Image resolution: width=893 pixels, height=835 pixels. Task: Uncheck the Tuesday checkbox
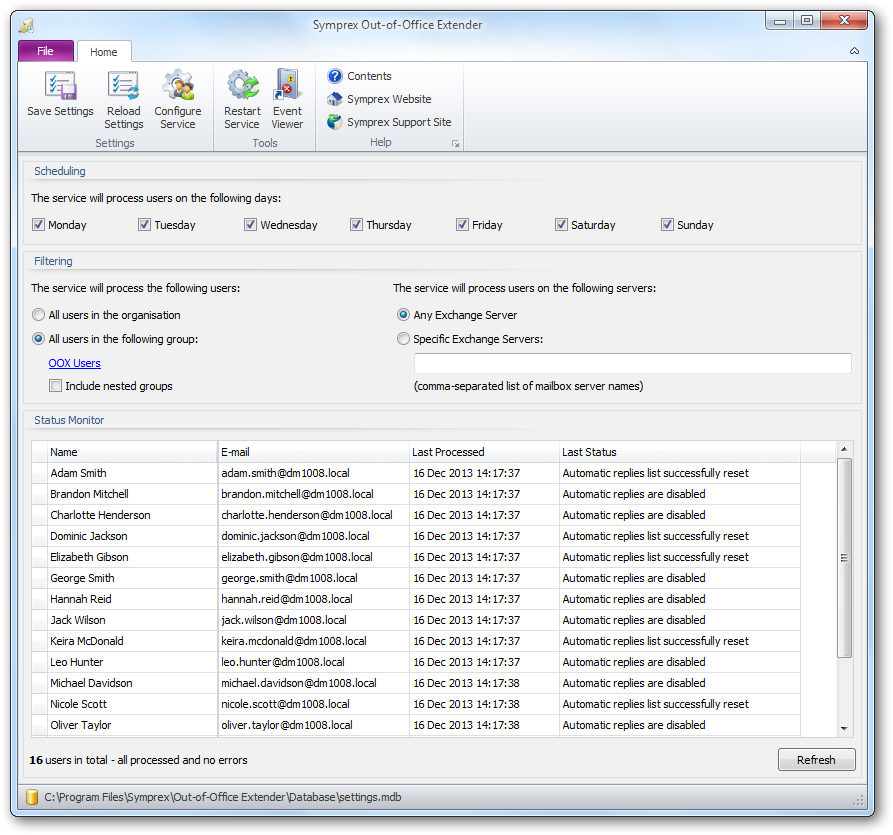[x=144, y=224]
